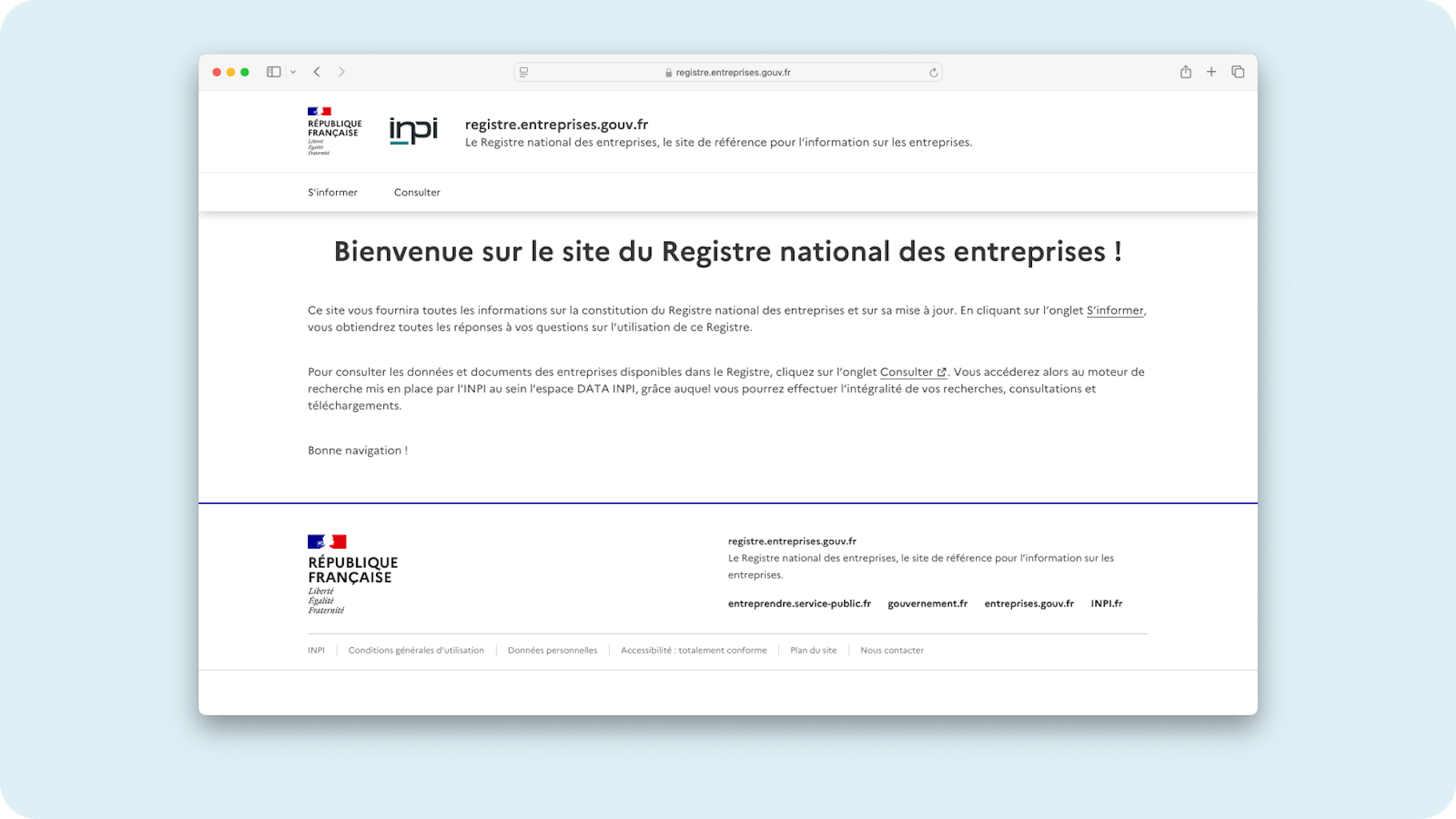This screenshot has width=1456, height=819.
Task: Open the Nous contacter page
Action: tap(891, 650)
